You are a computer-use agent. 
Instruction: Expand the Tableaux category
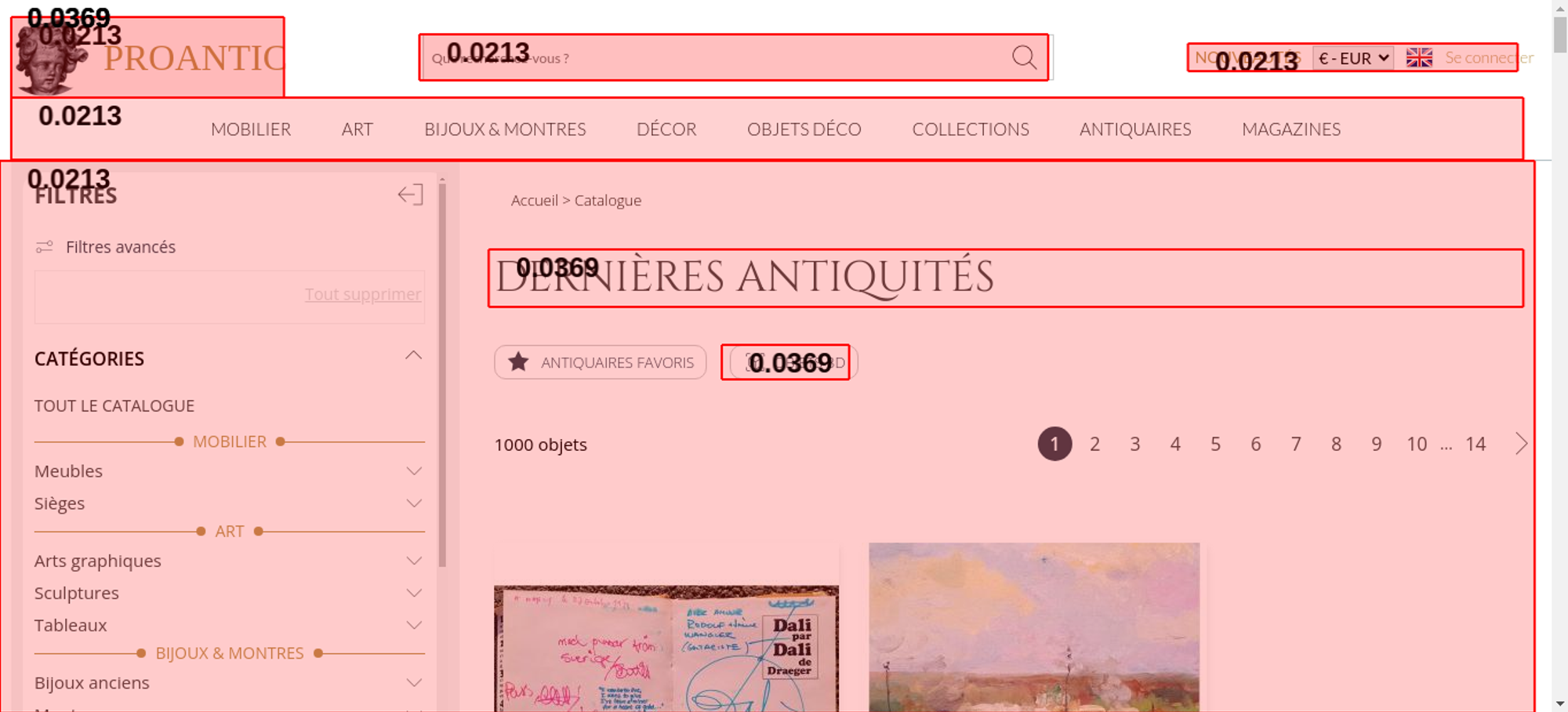414,626
